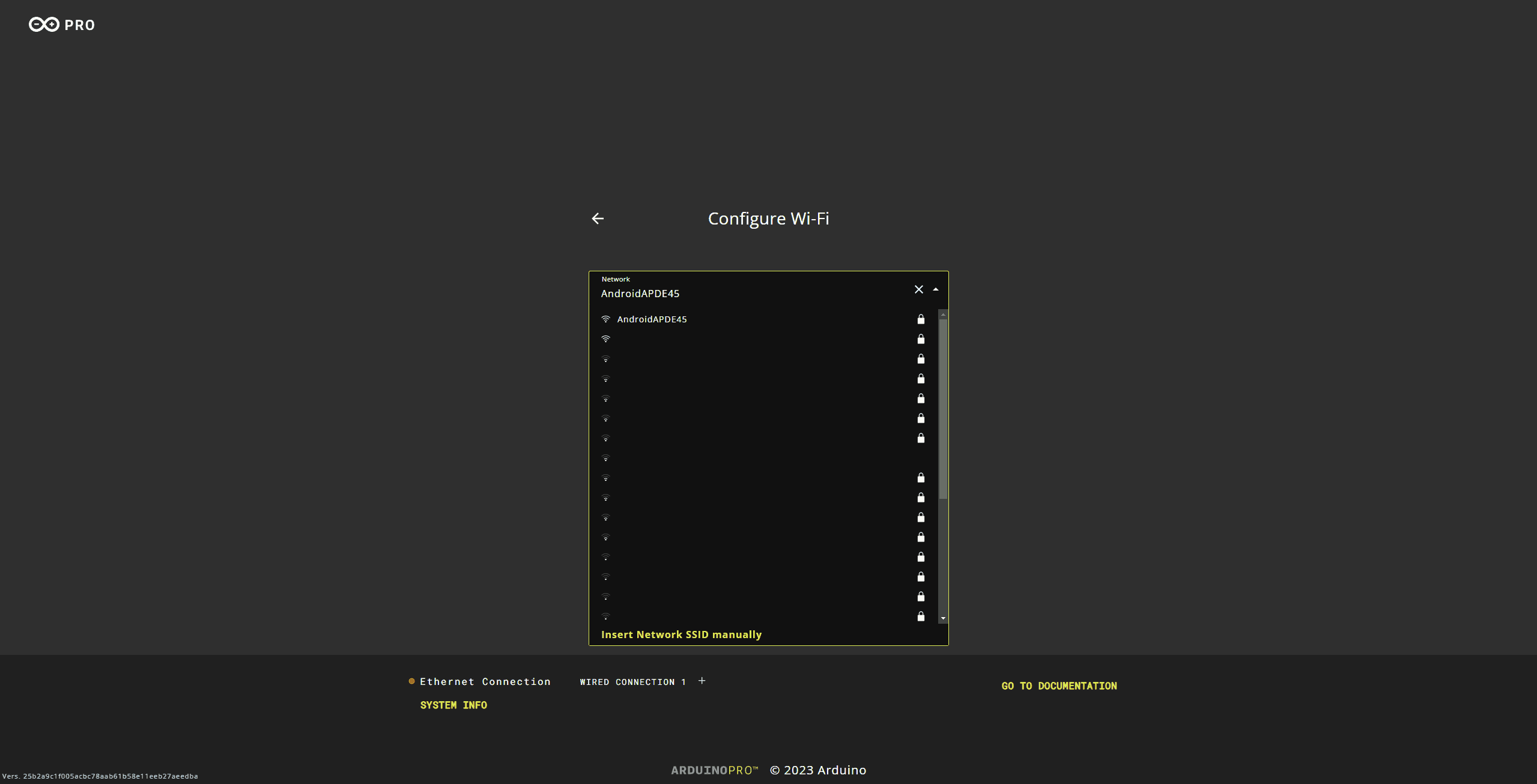Click GO TO DOCUMENTATION
The image size is (1537, 784).
[1058, 685]
